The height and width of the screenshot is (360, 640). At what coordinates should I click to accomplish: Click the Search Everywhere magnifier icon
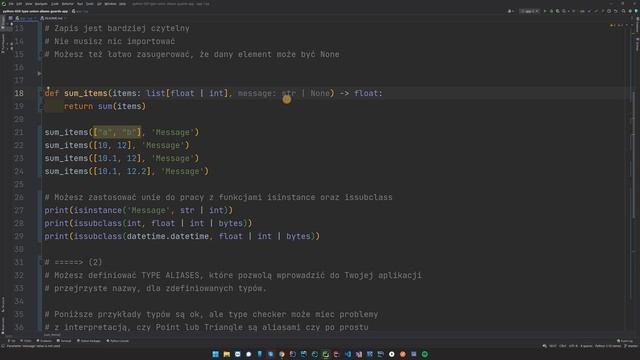pyautogui.click(x=623, y=11)
